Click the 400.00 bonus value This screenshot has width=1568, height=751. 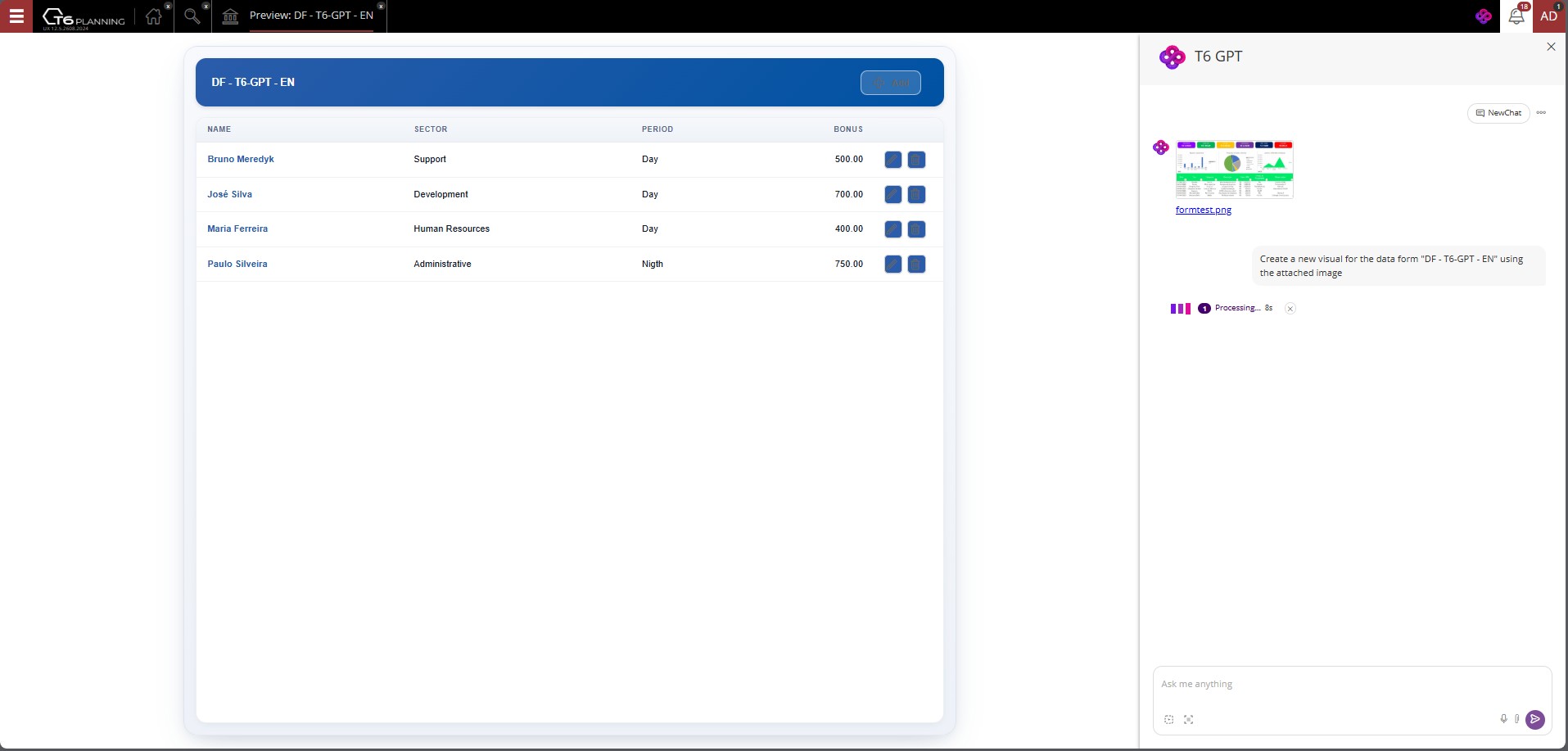coord(849,228)
